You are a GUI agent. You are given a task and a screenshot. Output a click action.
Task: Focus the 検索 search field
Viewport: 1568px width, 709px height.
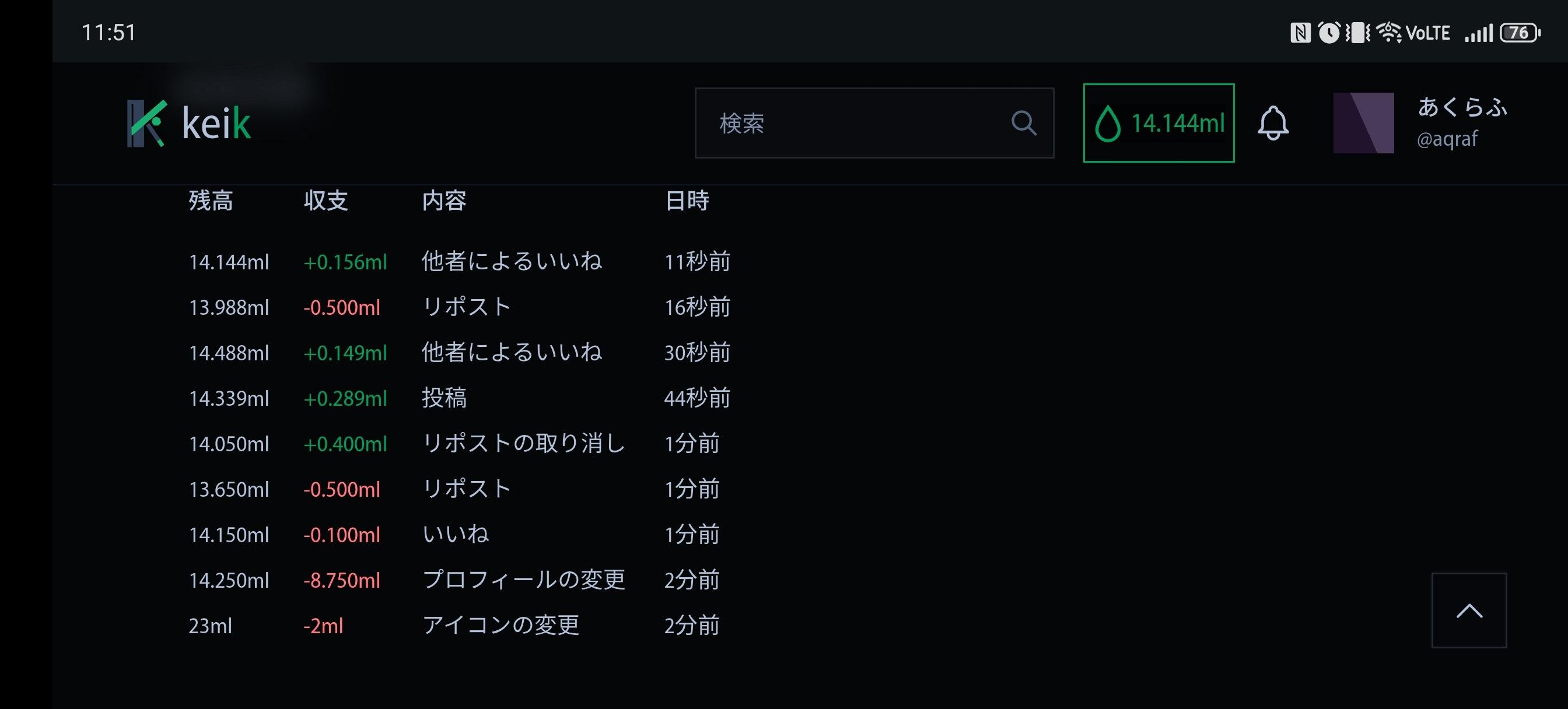(x=852, y=123)
